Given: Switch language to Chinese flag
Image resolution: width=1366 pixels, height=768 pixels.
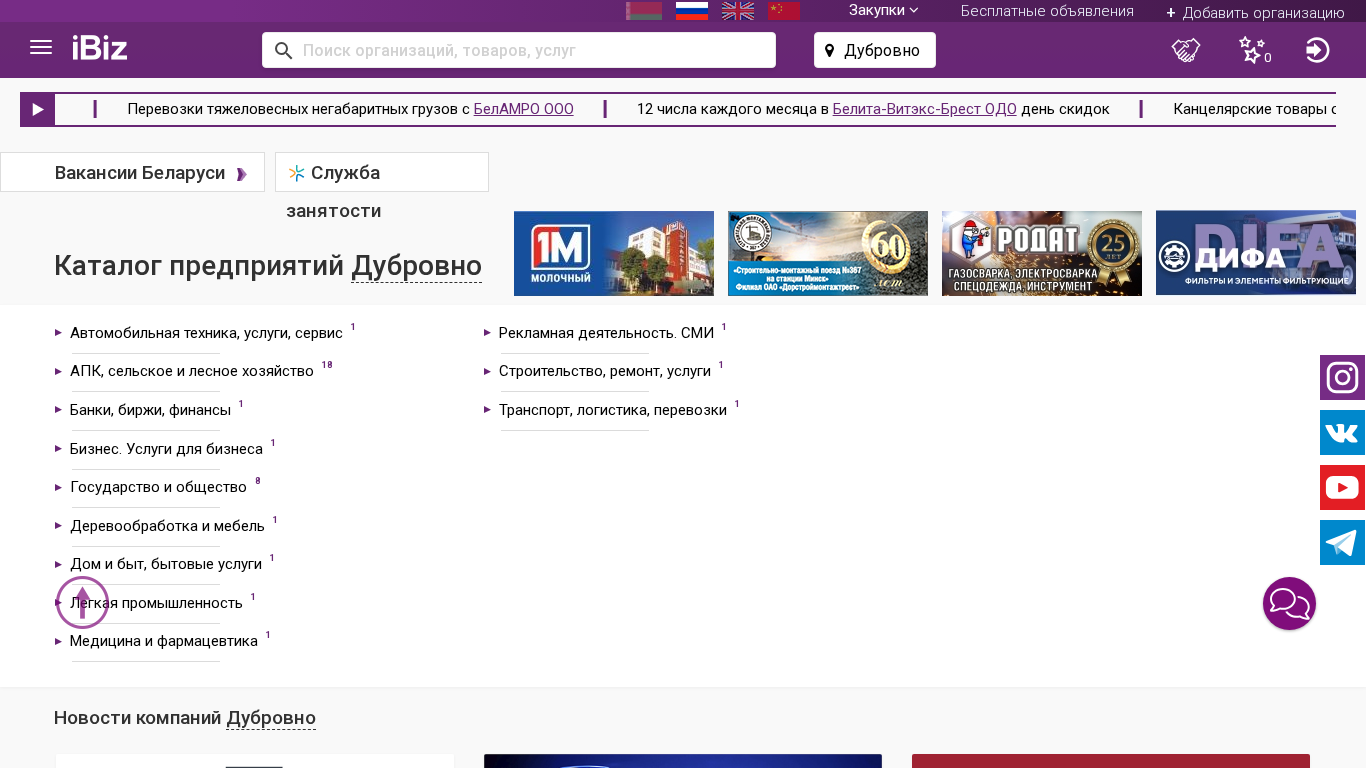Looking at the screenshot, I should 784,11.
